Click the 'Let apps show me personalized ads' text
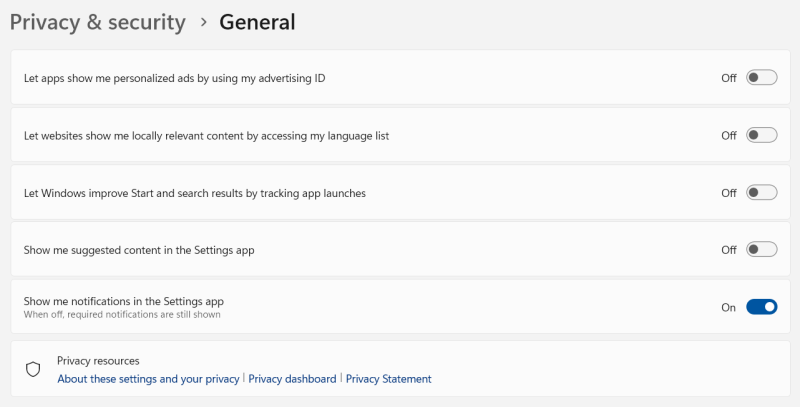The width and height of the screenshot is (800, 407). 175,78
